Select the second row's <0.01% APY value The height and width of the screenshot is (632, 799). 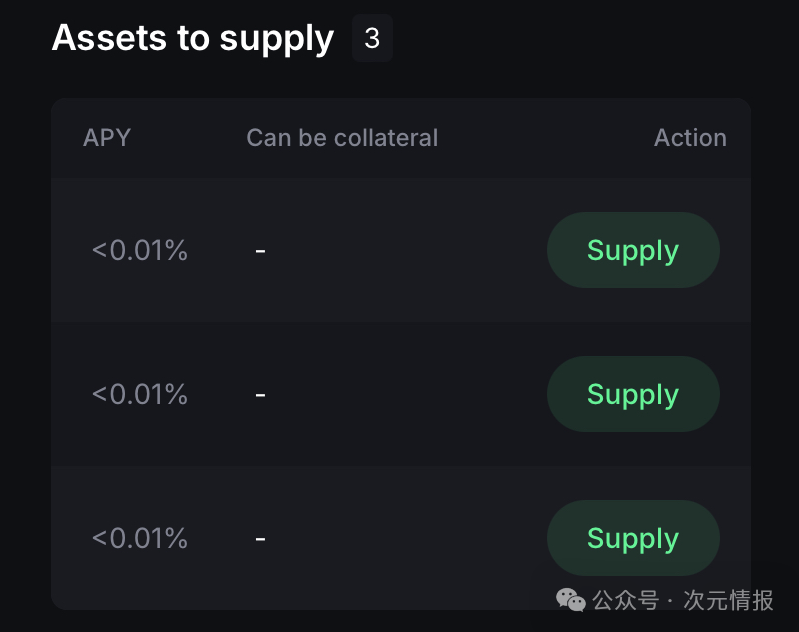pos(140,394)
